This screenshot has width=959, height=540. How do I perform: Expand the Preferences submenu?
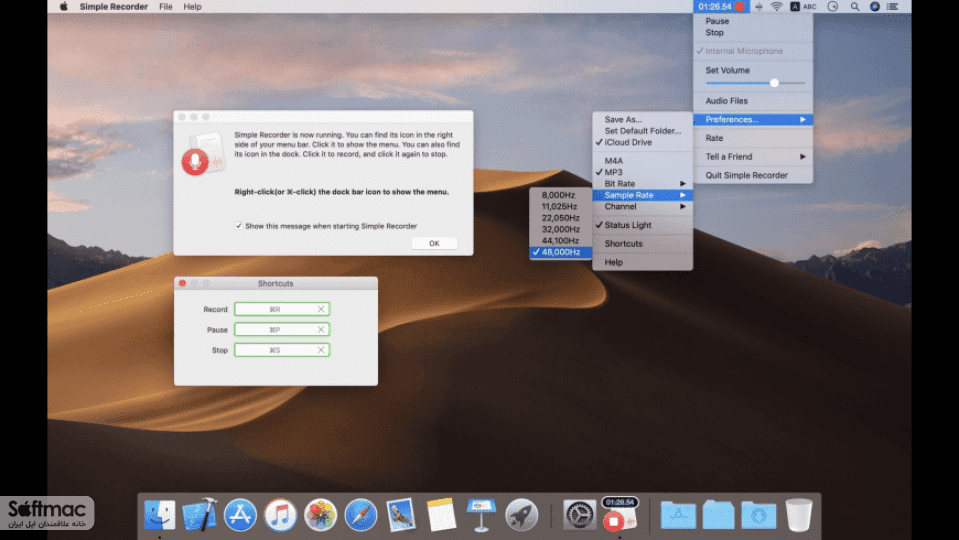tap(753, 120)
